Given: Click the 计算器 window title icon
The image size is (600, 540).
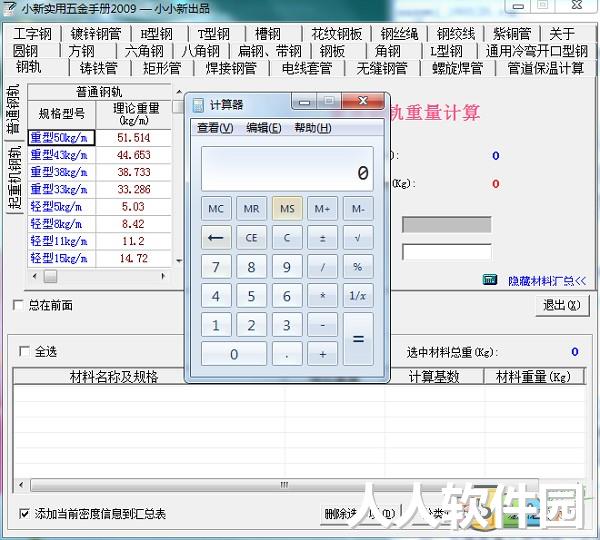Looking at the screenshot, I should tap(198, 104).
